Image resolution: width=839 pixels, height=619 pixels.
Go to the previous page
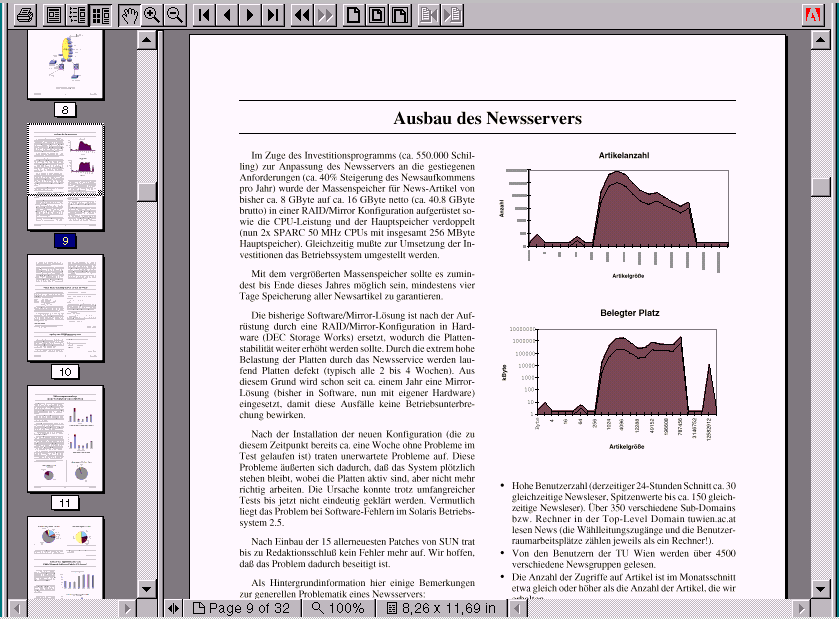(227, 15)
